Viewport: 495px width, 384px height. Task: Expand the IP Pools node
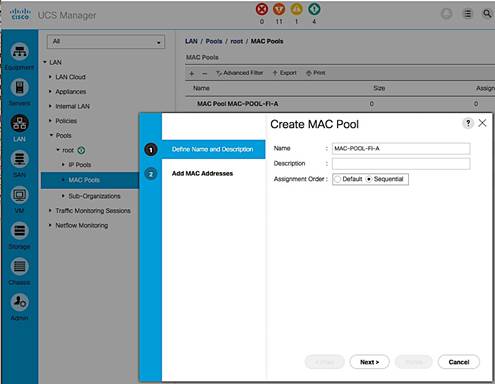tap(63, 164)
